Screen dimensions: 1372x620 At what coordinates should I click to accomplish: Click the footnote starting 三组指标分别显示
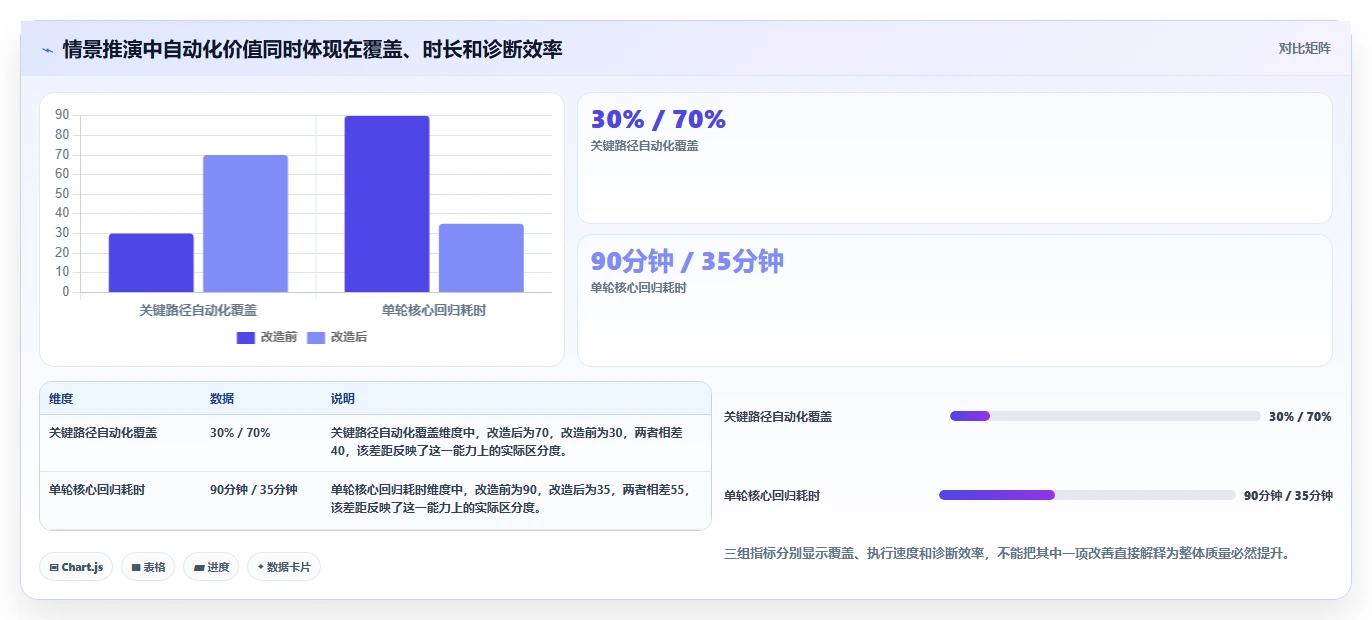point(1007,553)
